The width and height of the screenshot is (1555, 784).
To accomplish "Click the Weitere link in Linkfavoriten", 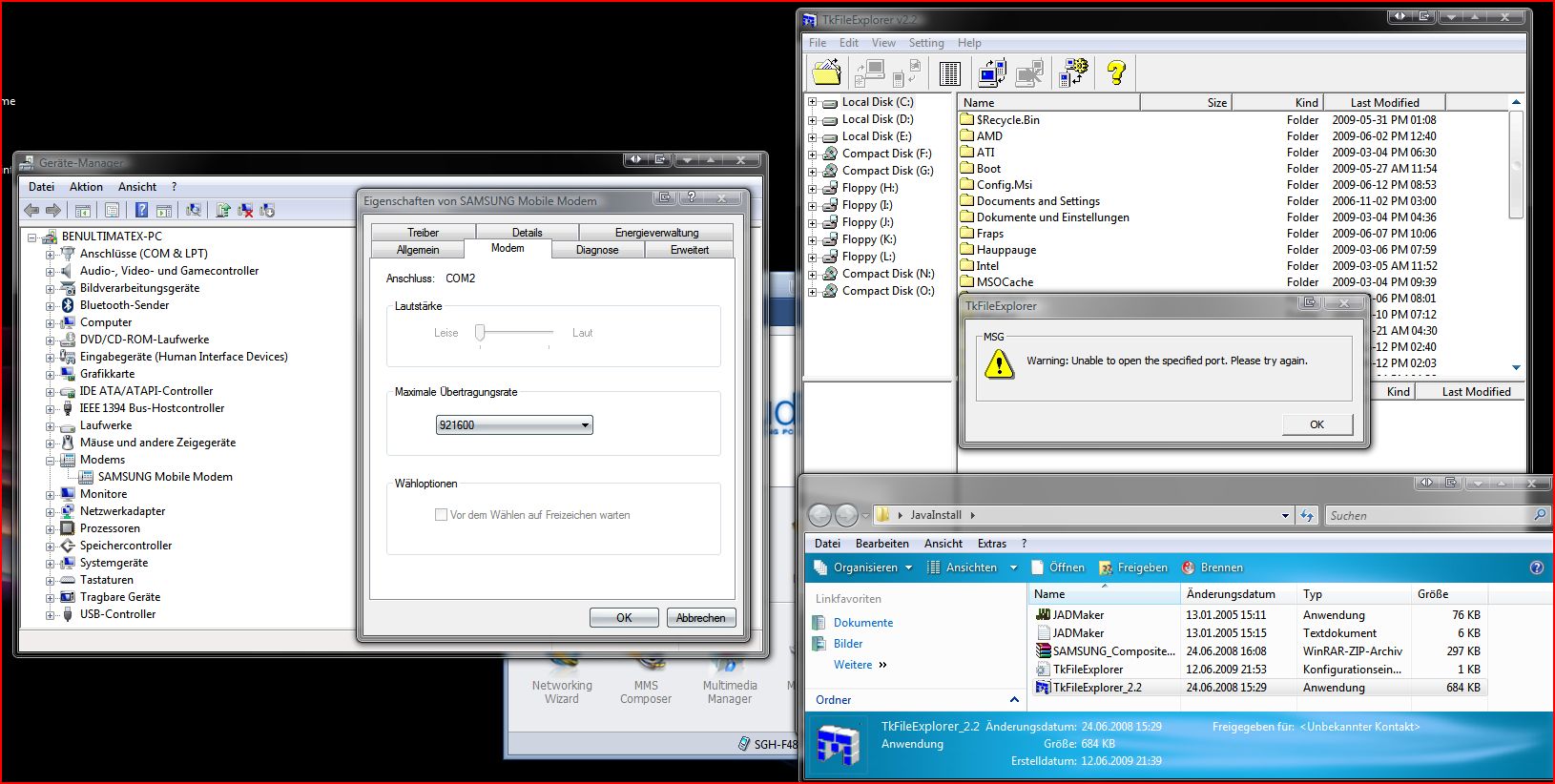I will (x=853, y=665).
